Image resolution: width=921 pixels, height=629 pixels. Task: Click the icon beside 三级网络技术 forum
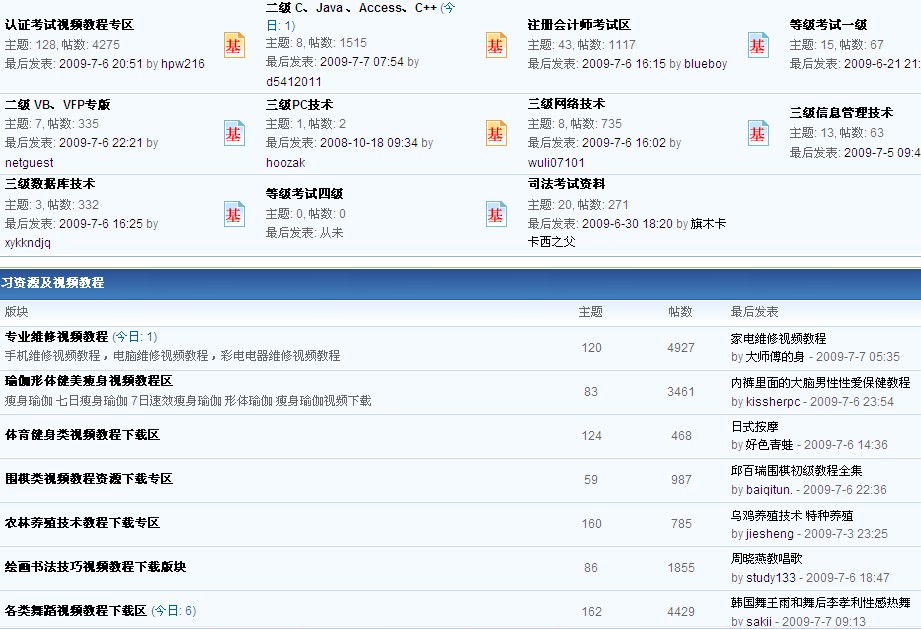pyautogui.click(x=496, y=133)
